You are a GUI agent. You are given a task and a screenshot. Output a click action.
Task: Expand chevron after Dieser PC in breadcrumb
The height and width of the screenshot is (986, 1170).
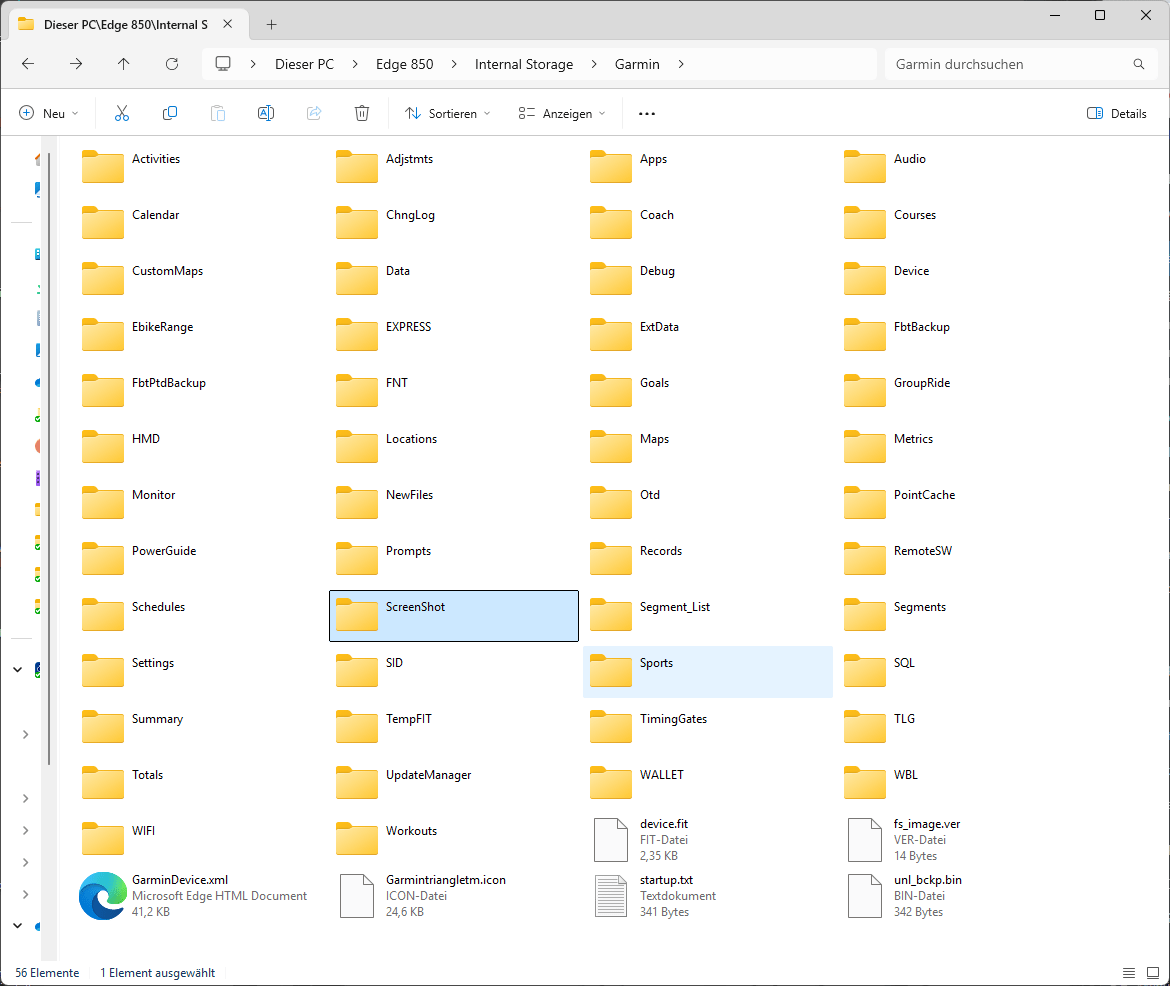(x=355, y=64)
